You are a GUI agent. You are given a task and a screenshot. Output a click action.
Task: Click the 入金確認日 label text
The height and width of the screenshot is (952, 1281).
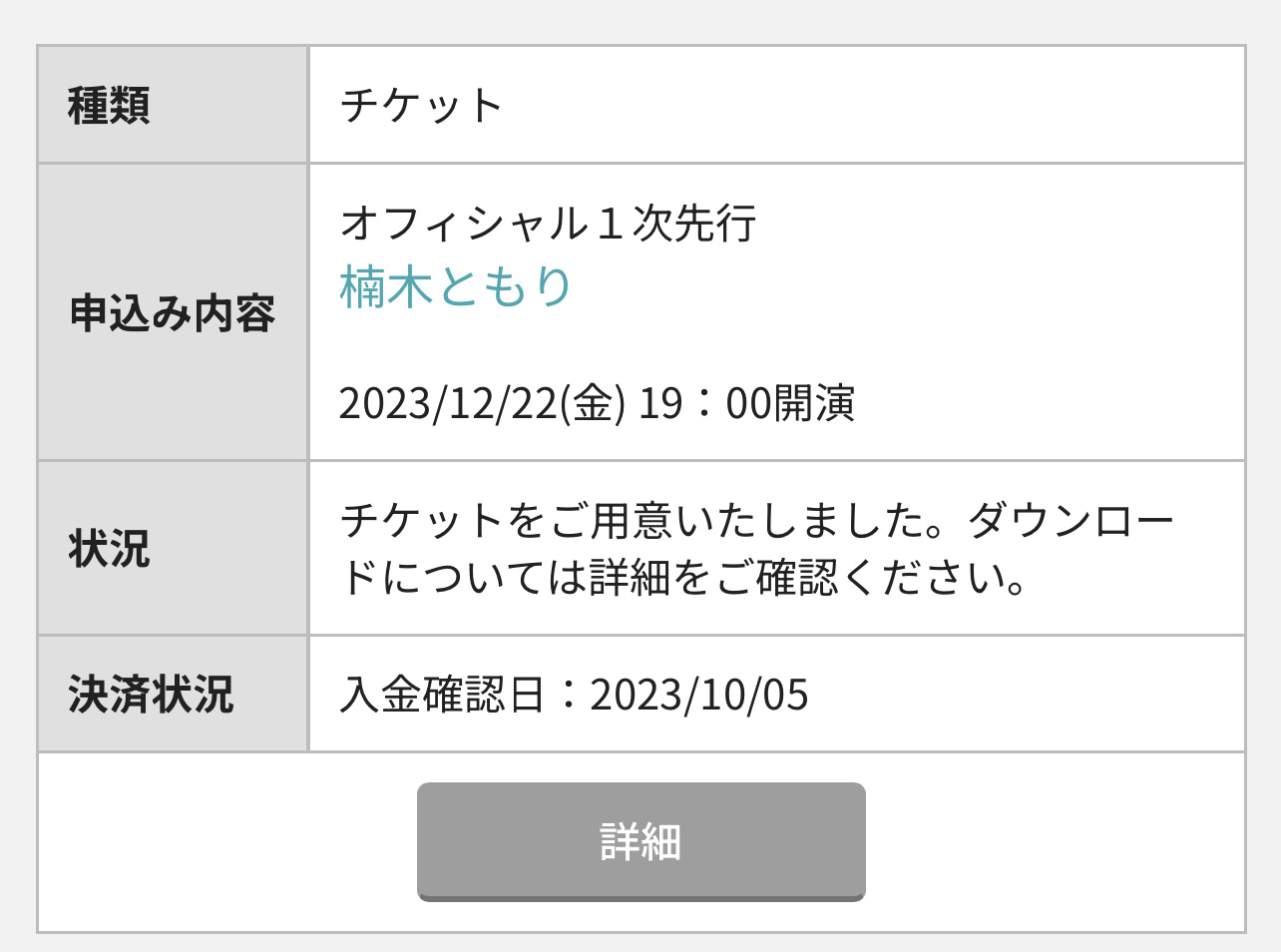tap(442, 695)
